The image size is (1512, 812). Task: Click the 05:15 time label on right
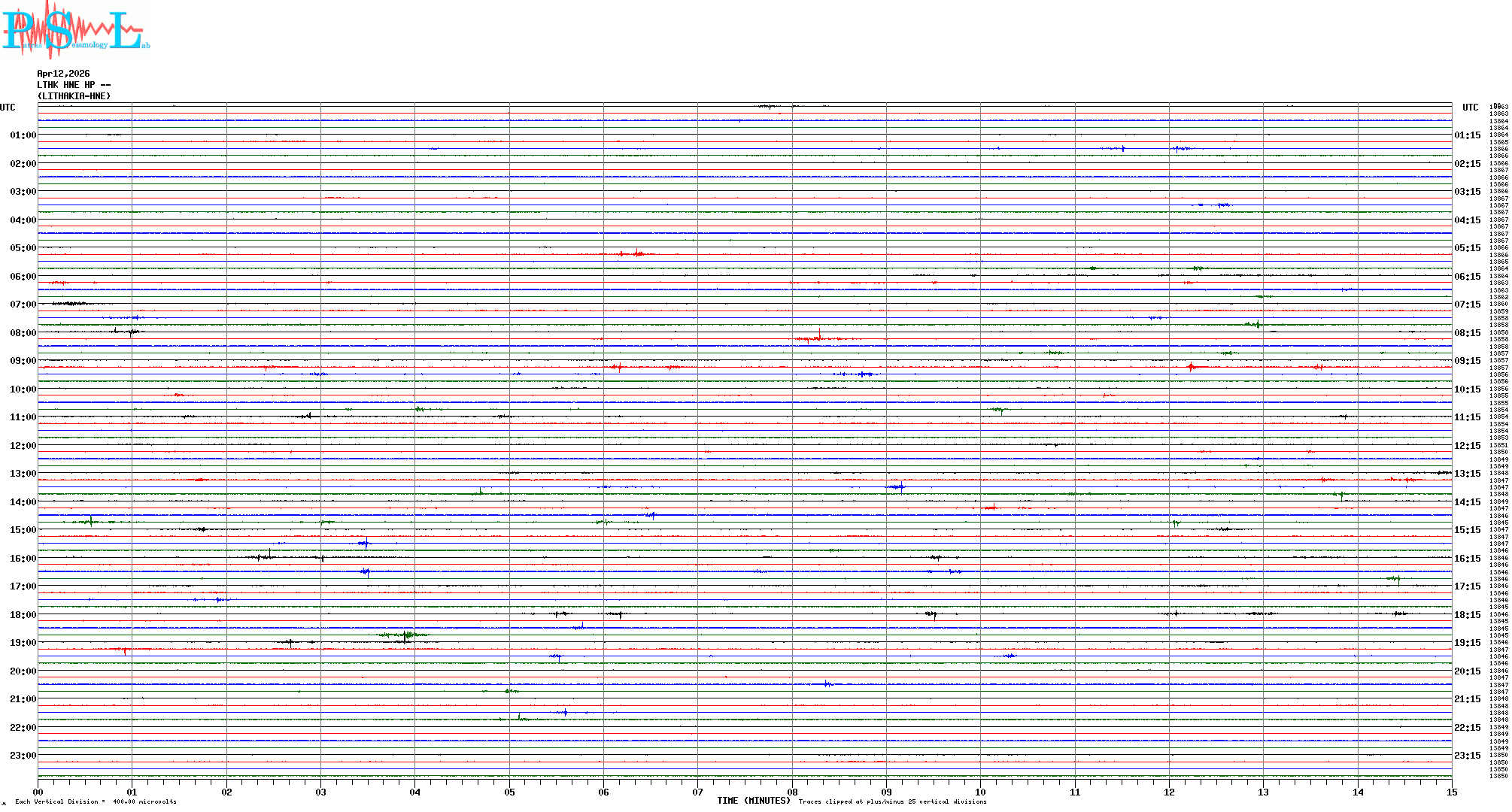coord(1467,248)
